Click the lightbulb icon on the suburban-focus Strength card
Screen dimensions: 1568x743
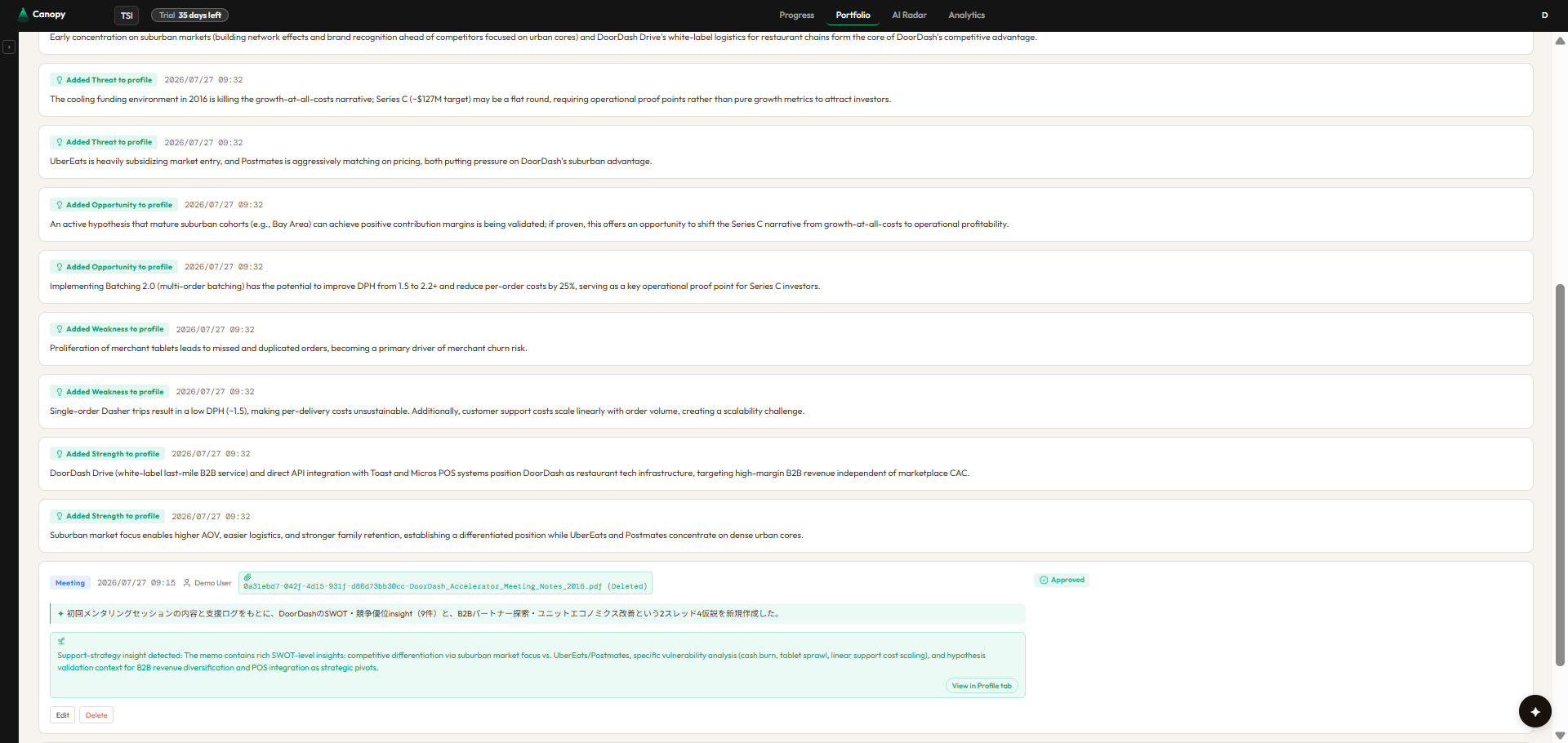[x=60, y=516]
